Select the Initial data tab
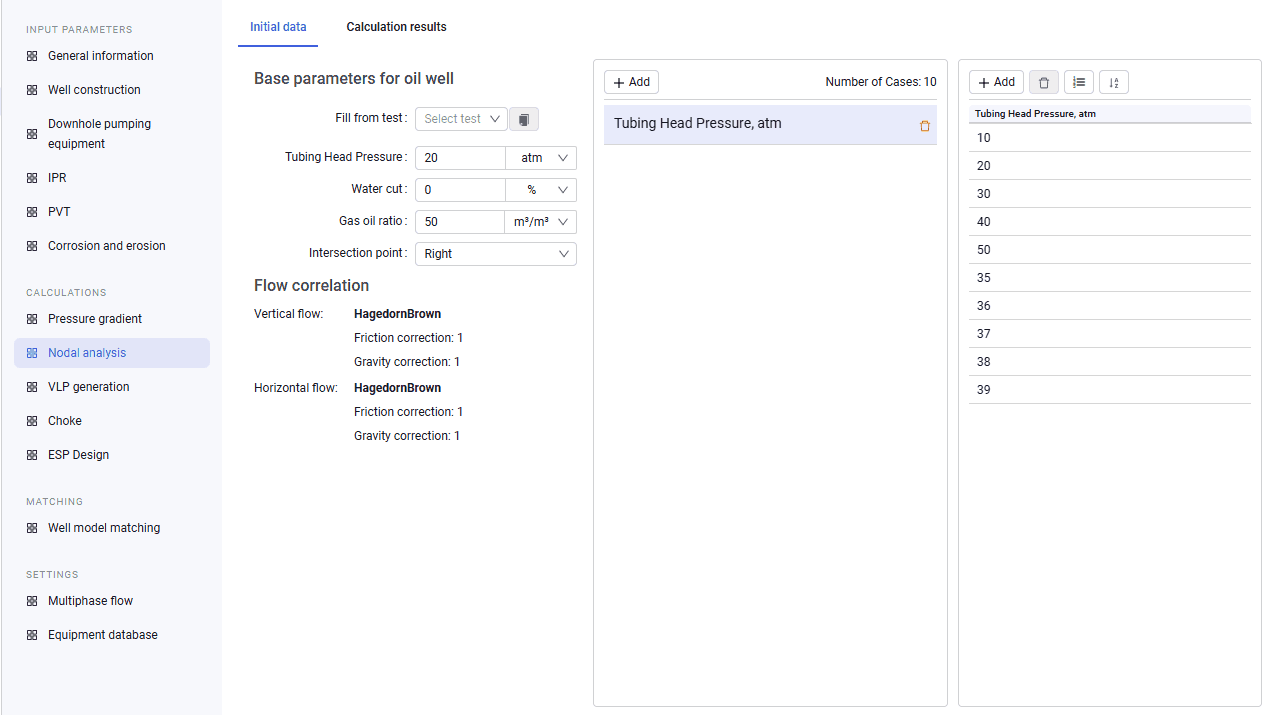Viewport: 1267px width, 715px height. (278, 27)
